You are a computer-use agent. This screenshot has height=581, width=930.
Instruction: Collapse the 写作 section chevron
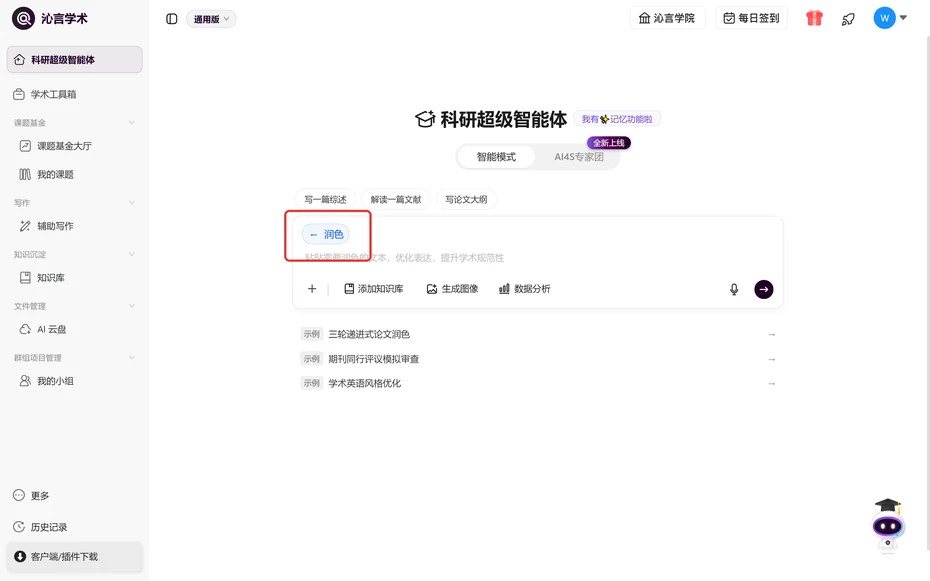pos(132,203)
